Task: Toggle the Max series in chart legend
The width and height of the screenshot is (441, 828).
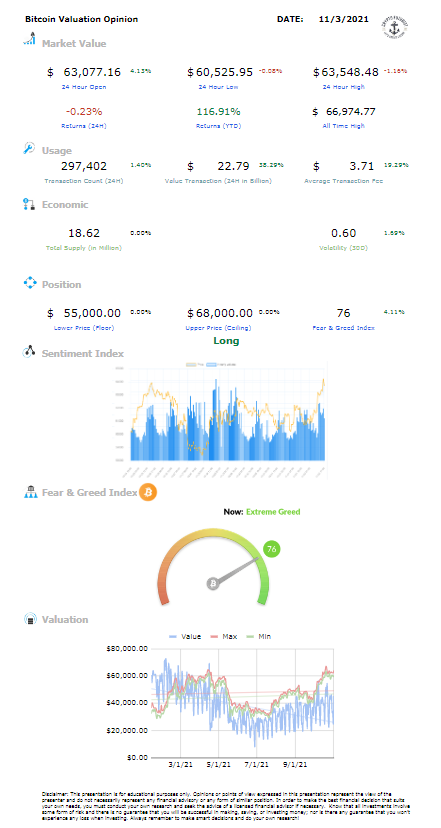Action: 223,637
